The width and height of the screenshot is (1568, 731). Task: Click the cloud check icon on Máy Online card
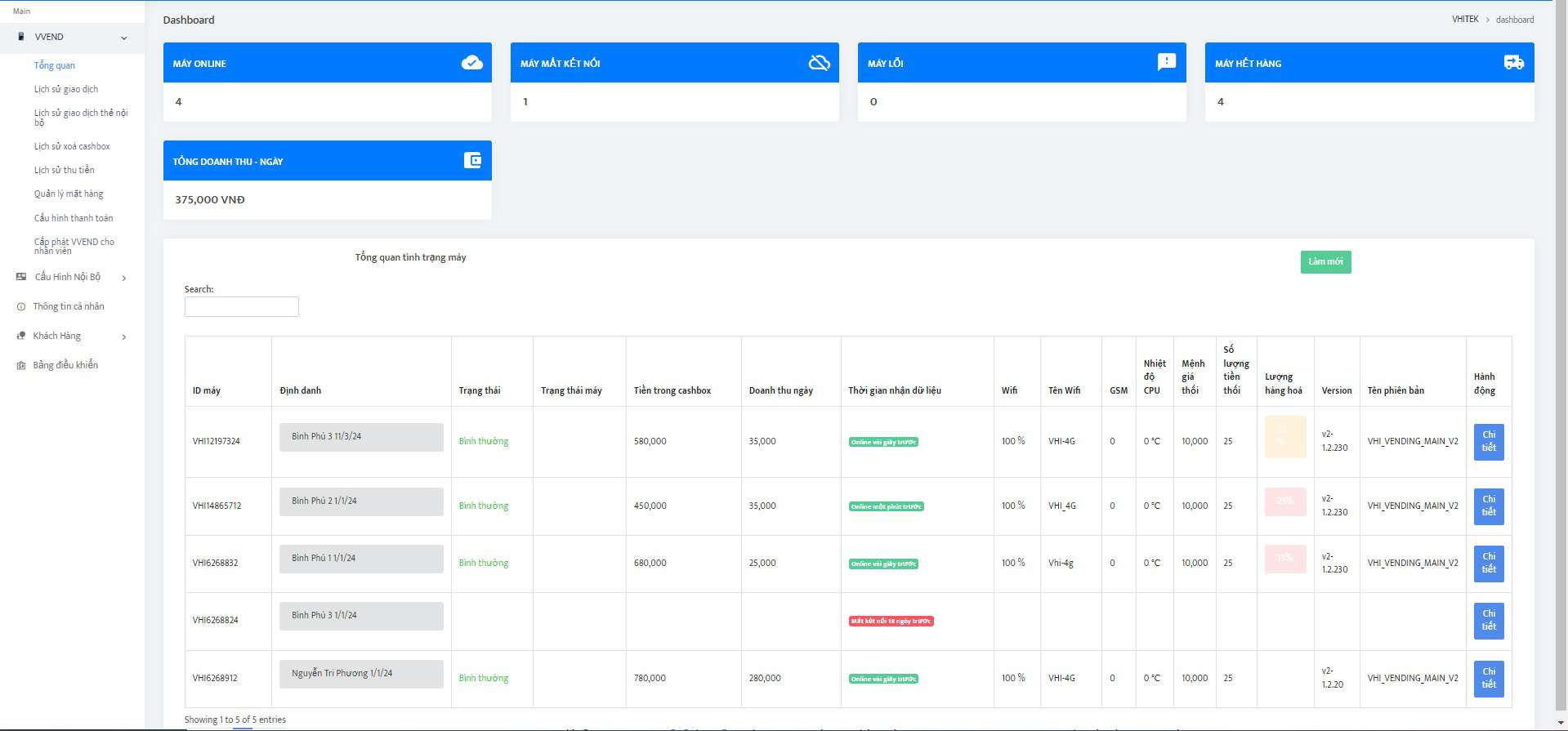tap(472, 63)
